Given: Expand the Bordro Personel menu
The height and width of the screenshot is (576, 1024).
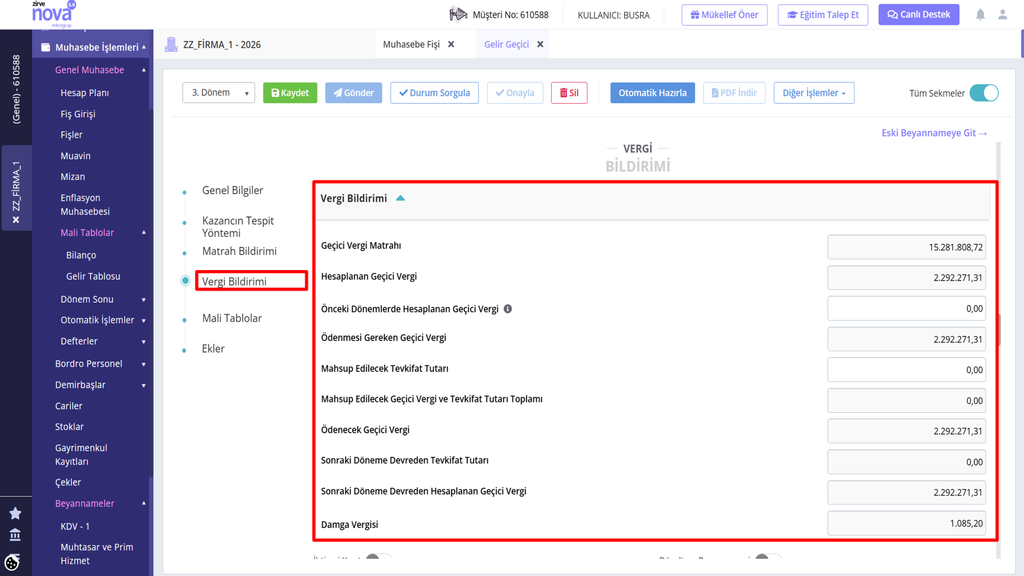Looking at the screenshot, I should point(144,364).
